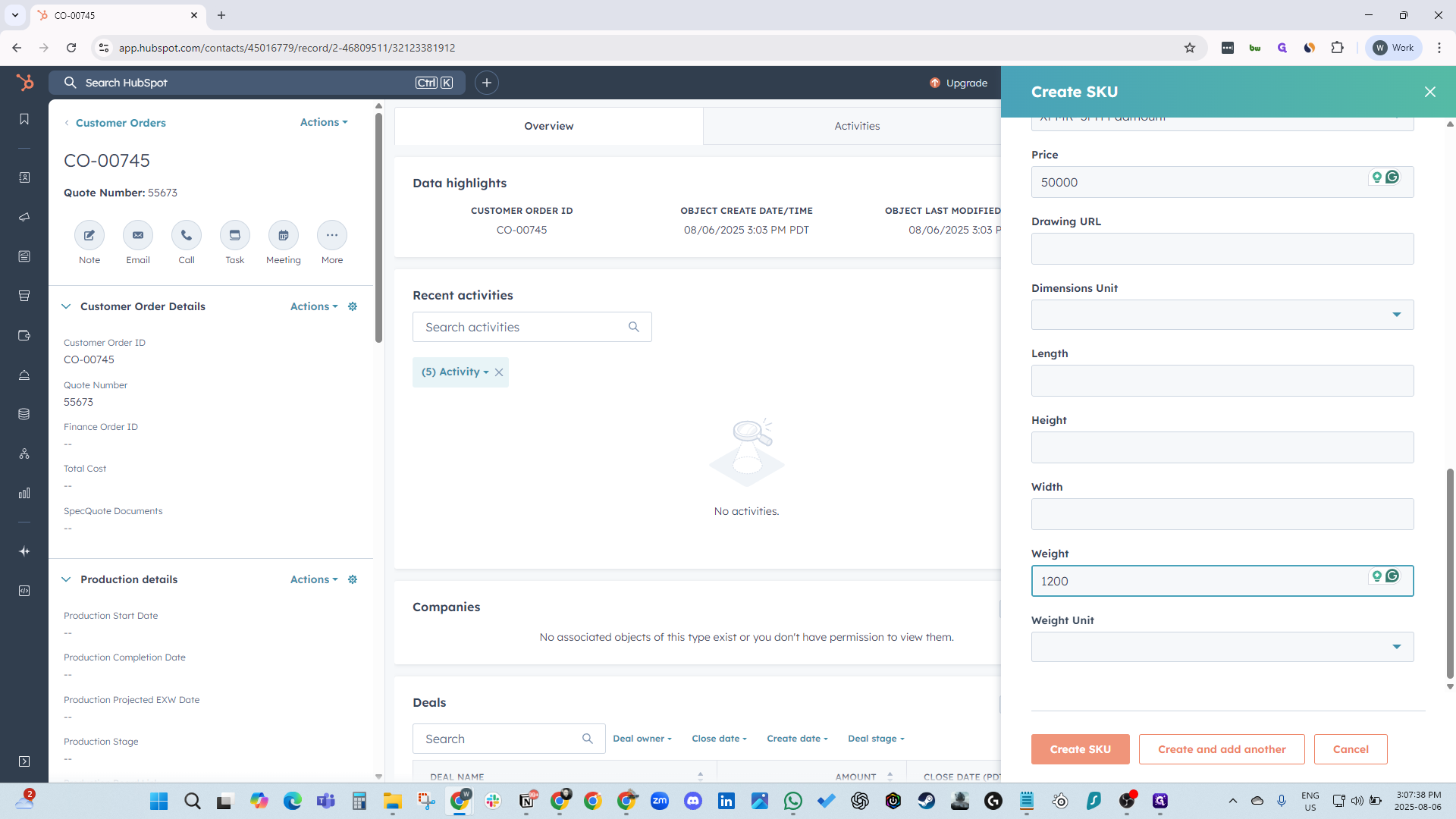The height and width of the screenshot is (819, 1456).
Task: Select the Overview tab
Action: 549,126
